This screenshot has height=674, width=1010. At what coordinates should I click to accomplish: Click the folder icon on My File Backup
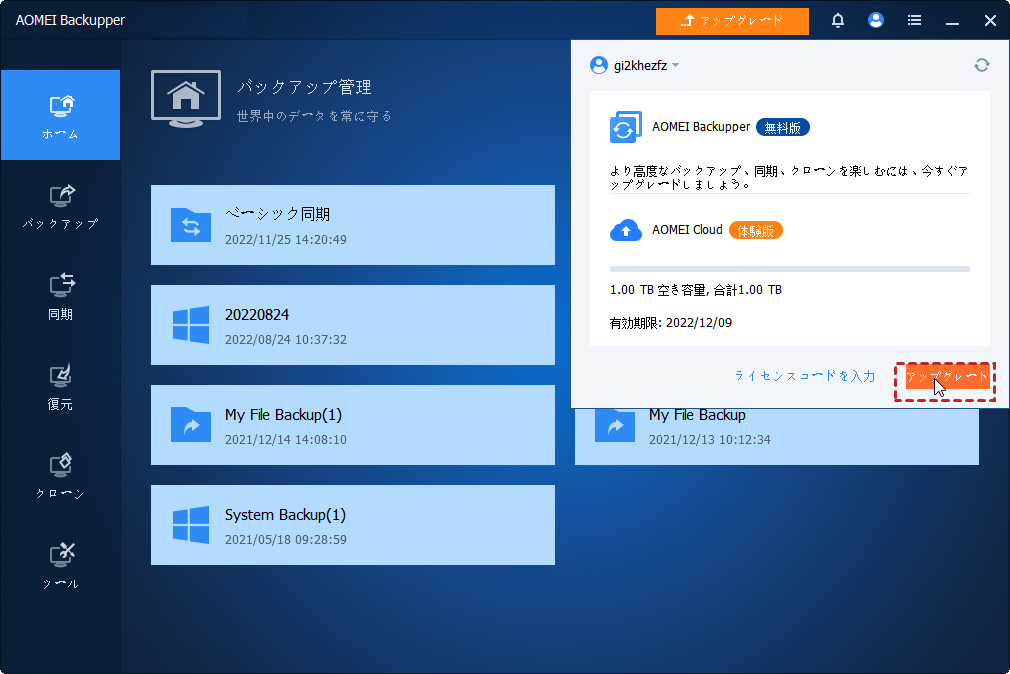pyautogui.click(x=615, y=425)
